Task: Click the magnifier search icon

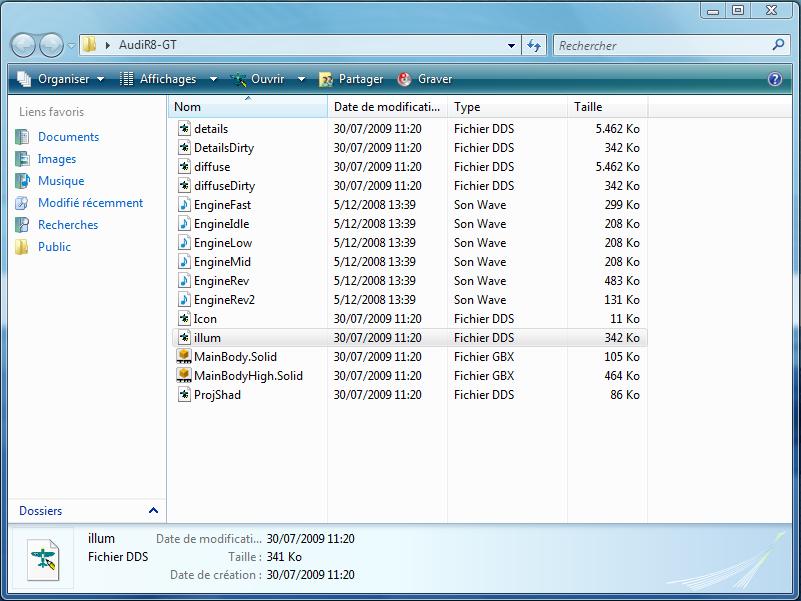Action: tap(778, 45)
